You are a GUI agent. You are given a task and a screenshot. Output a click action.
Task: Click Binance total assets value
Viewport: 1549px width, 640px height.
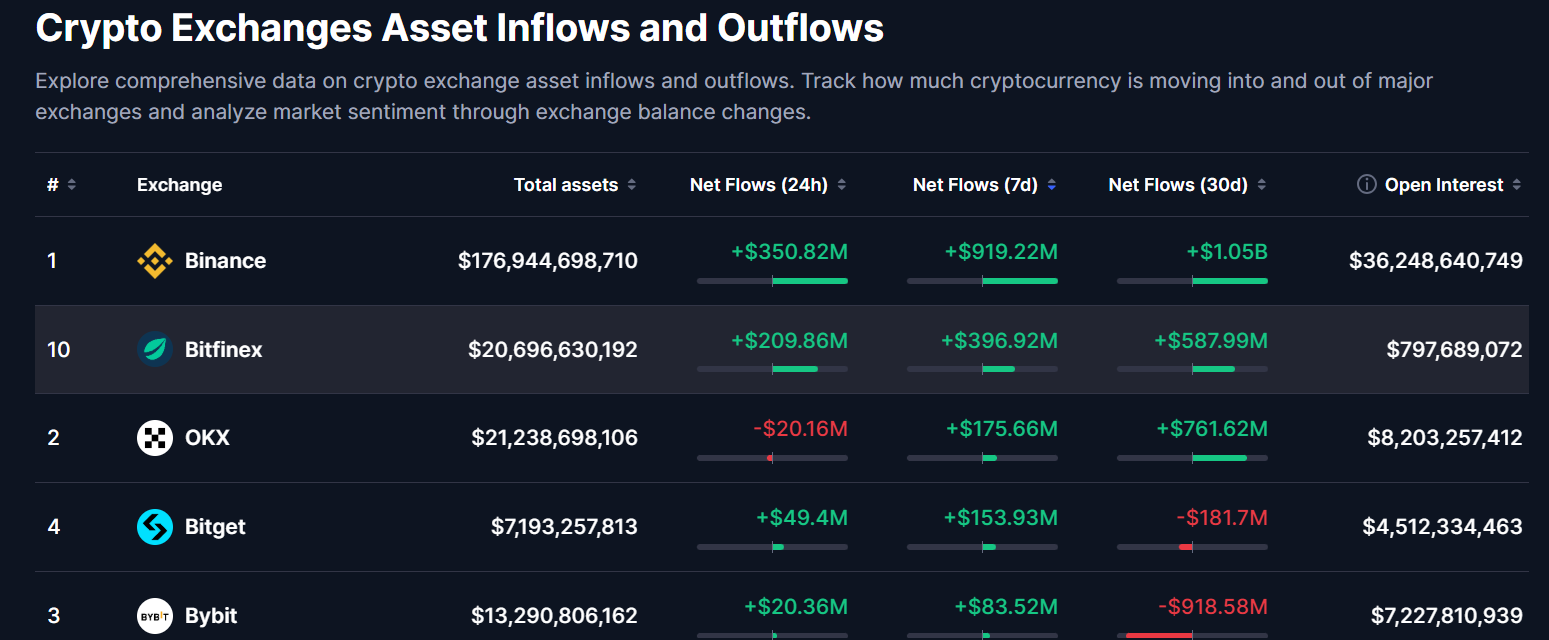point(548,261)
